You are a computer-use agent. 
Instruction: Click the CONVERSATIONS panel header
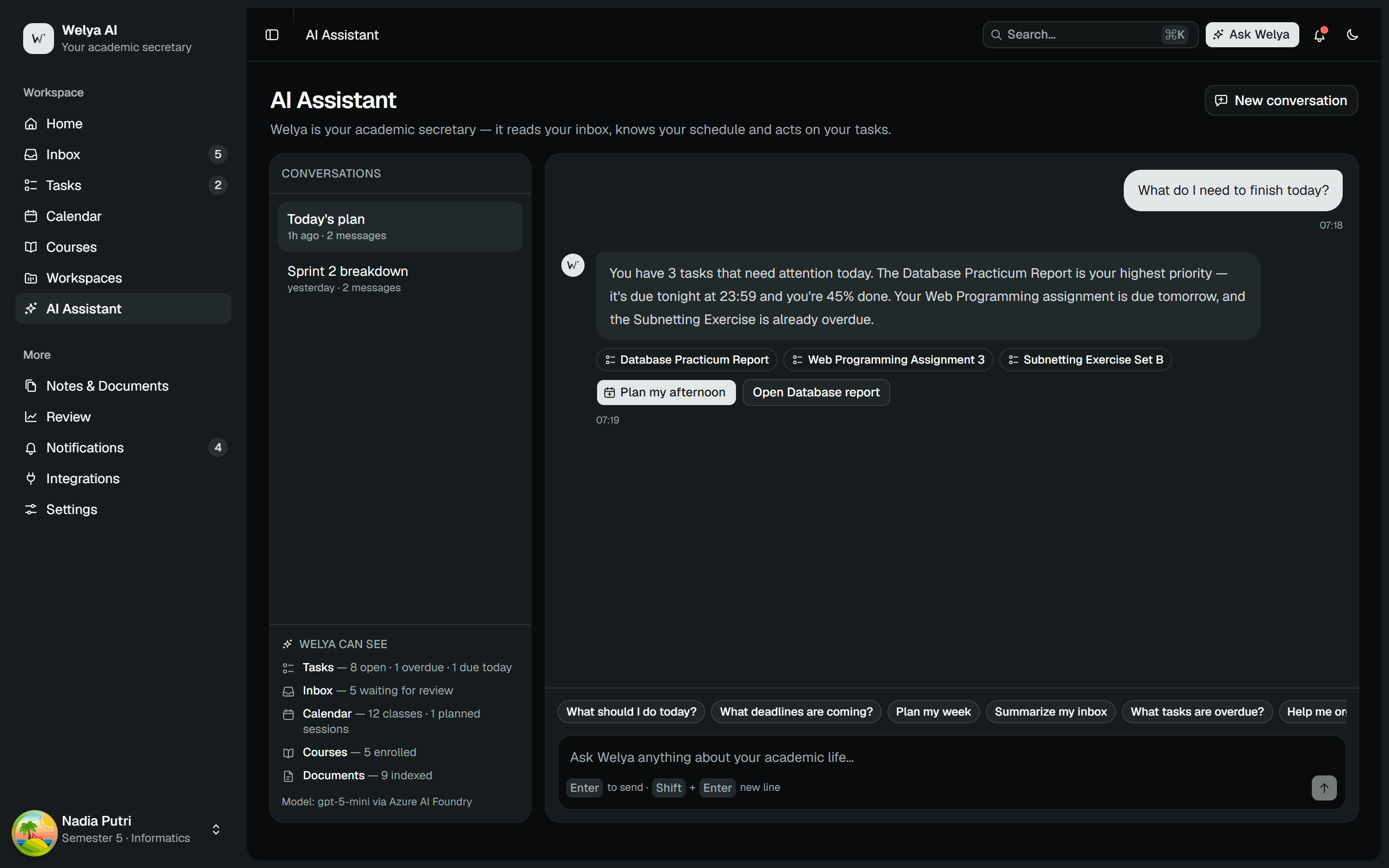point(331,174)
